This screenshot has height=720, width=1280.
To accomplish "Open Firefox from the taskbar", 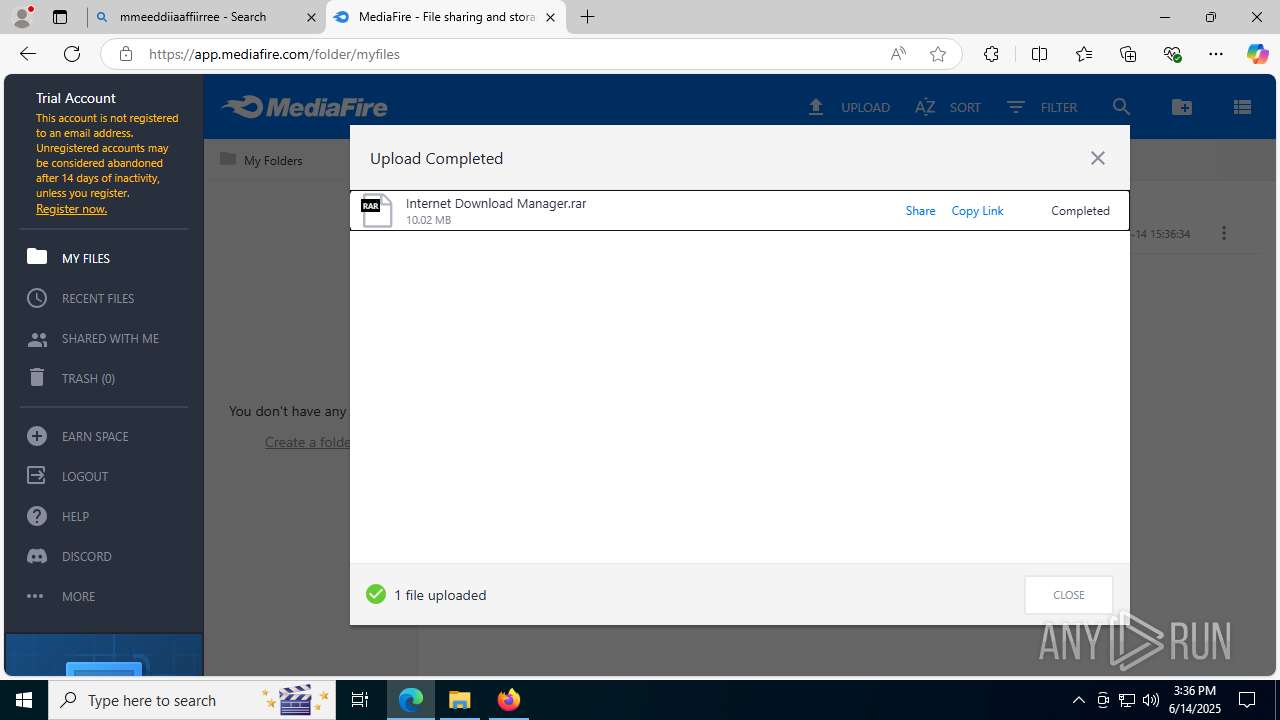I will click(x=508, y=700).
